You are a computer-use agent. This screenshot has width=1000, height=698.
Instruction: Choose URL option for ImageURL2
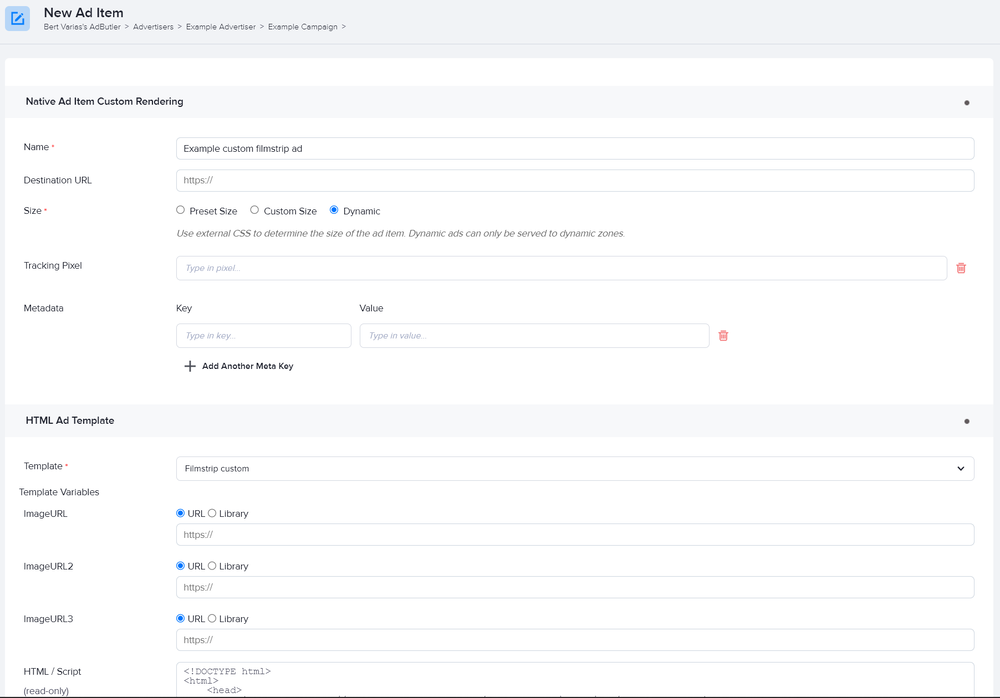click(x=180, y=566)
